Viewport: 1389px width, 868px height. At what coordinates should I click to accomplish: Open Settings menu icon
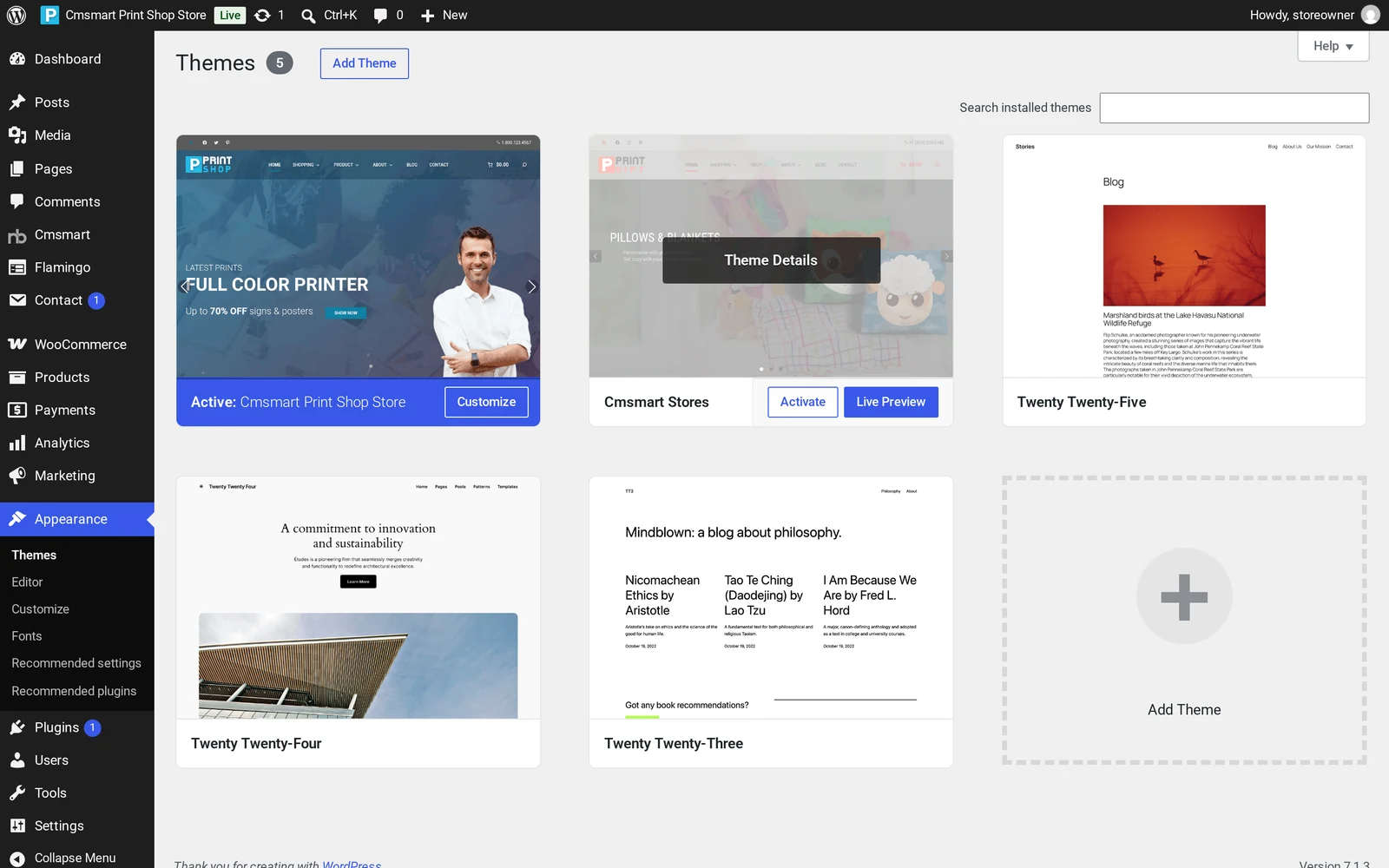[17, 825]
